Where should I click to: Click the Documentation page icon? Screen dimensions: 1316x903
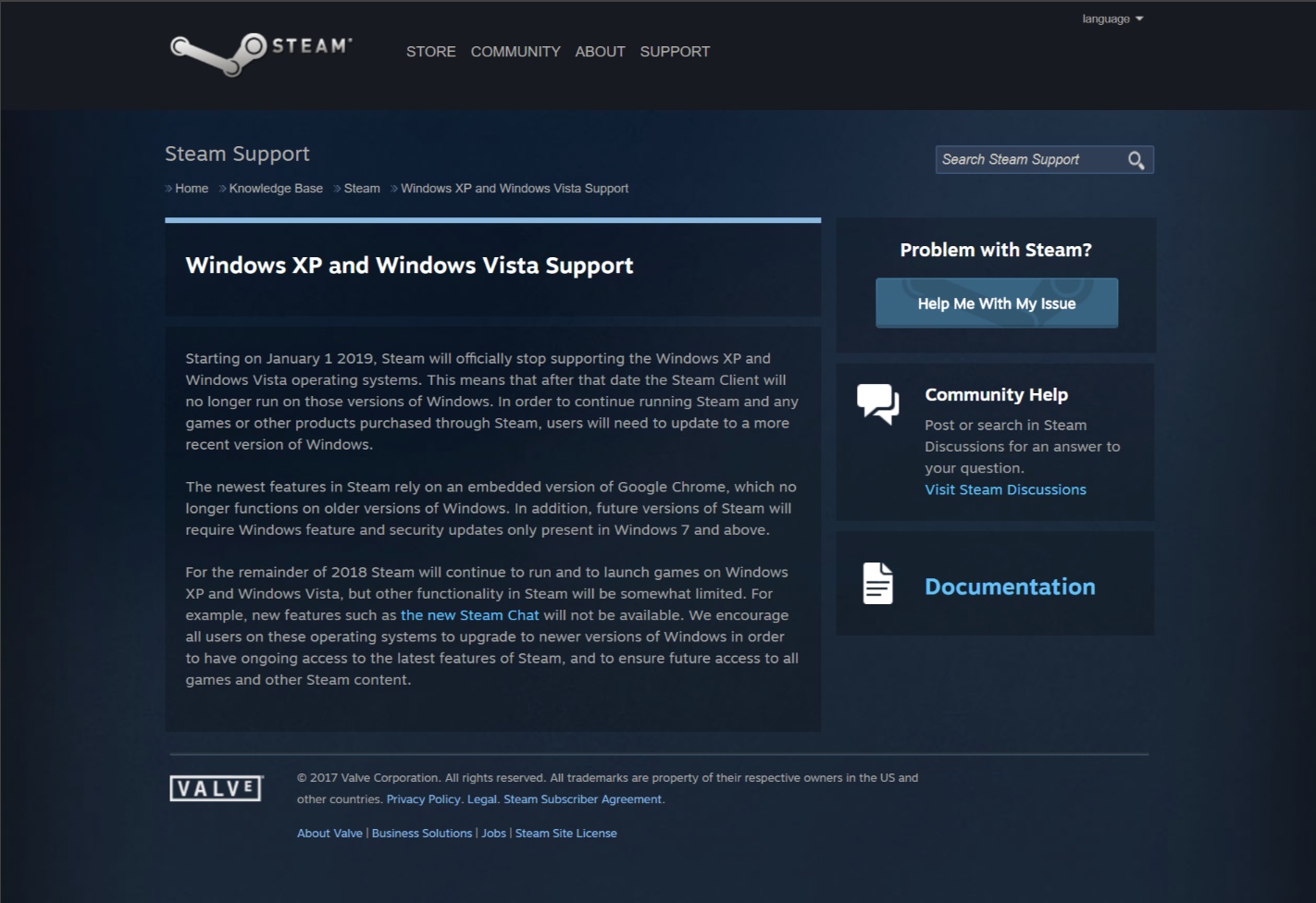coord(878,584)
